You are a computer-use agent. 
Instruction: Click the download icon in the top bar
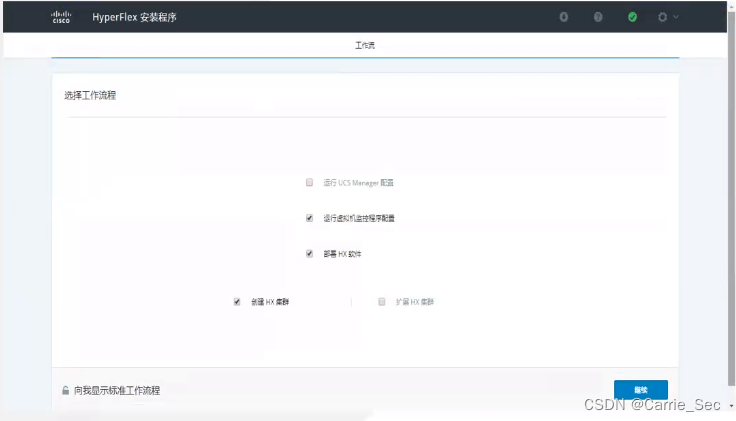point(564,17)
